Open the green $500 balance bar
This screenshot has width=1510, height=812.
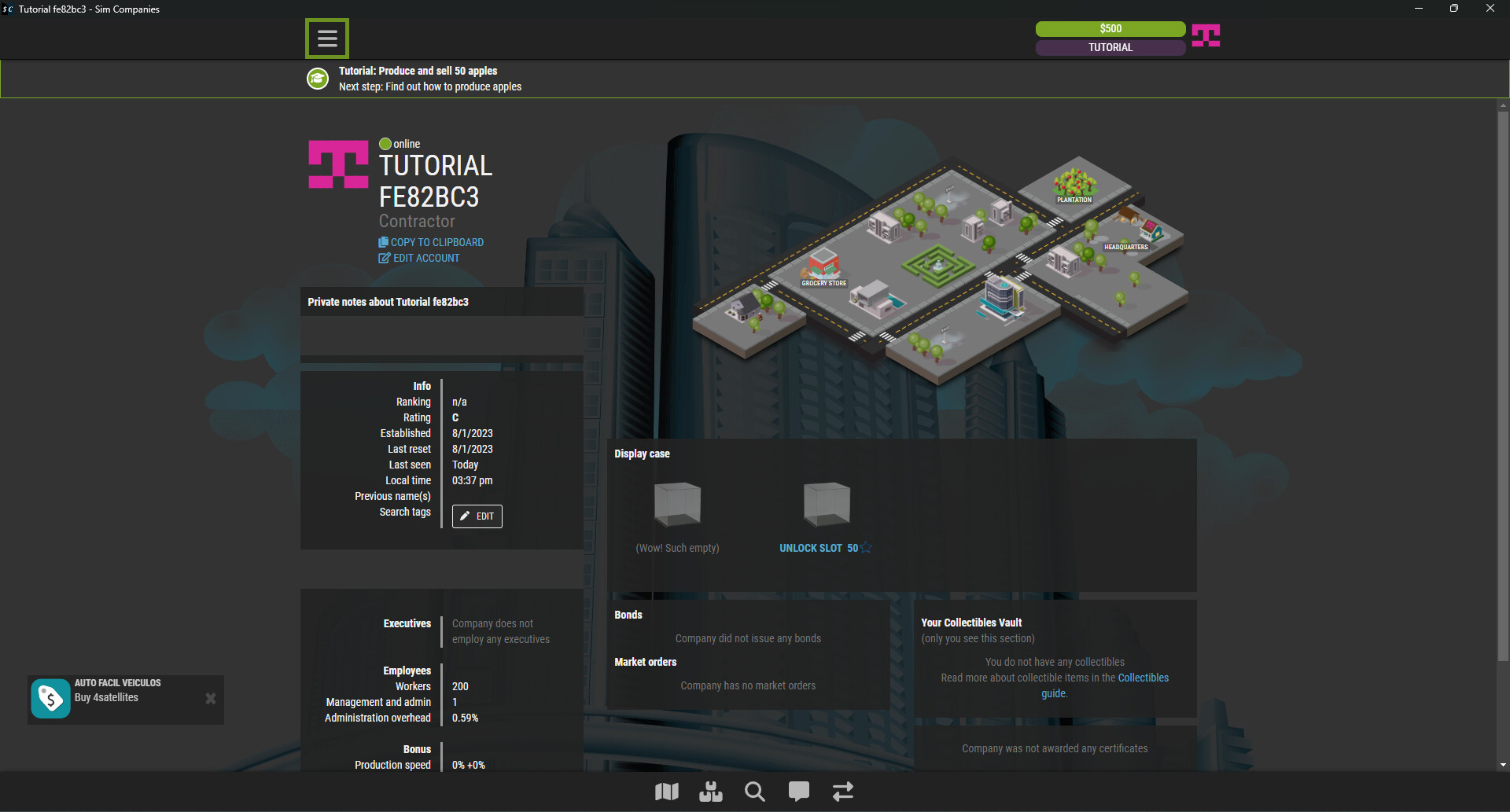(1110, 28)
